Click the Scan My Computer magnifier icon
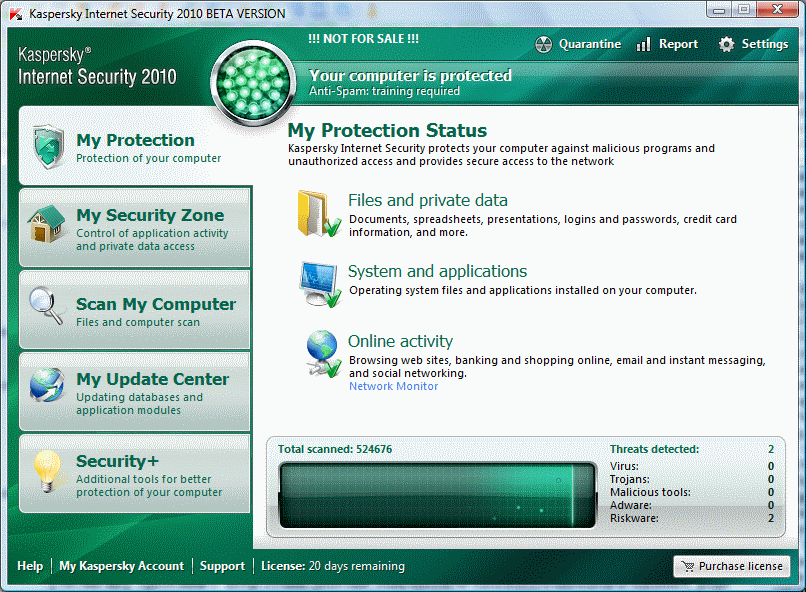Screen dimensions: 806x592 point(46,306)
